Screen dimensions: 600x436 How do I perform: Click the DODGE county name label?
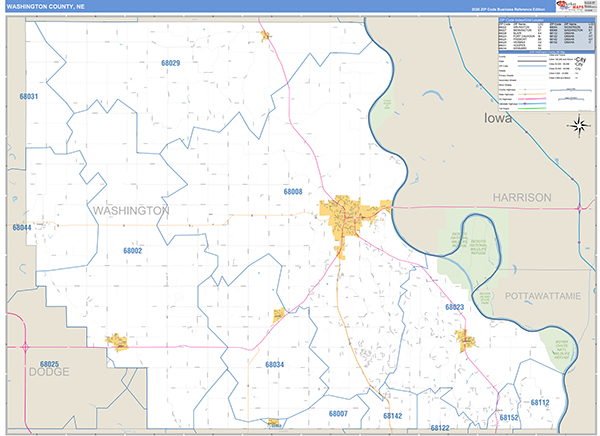[49, 372]
